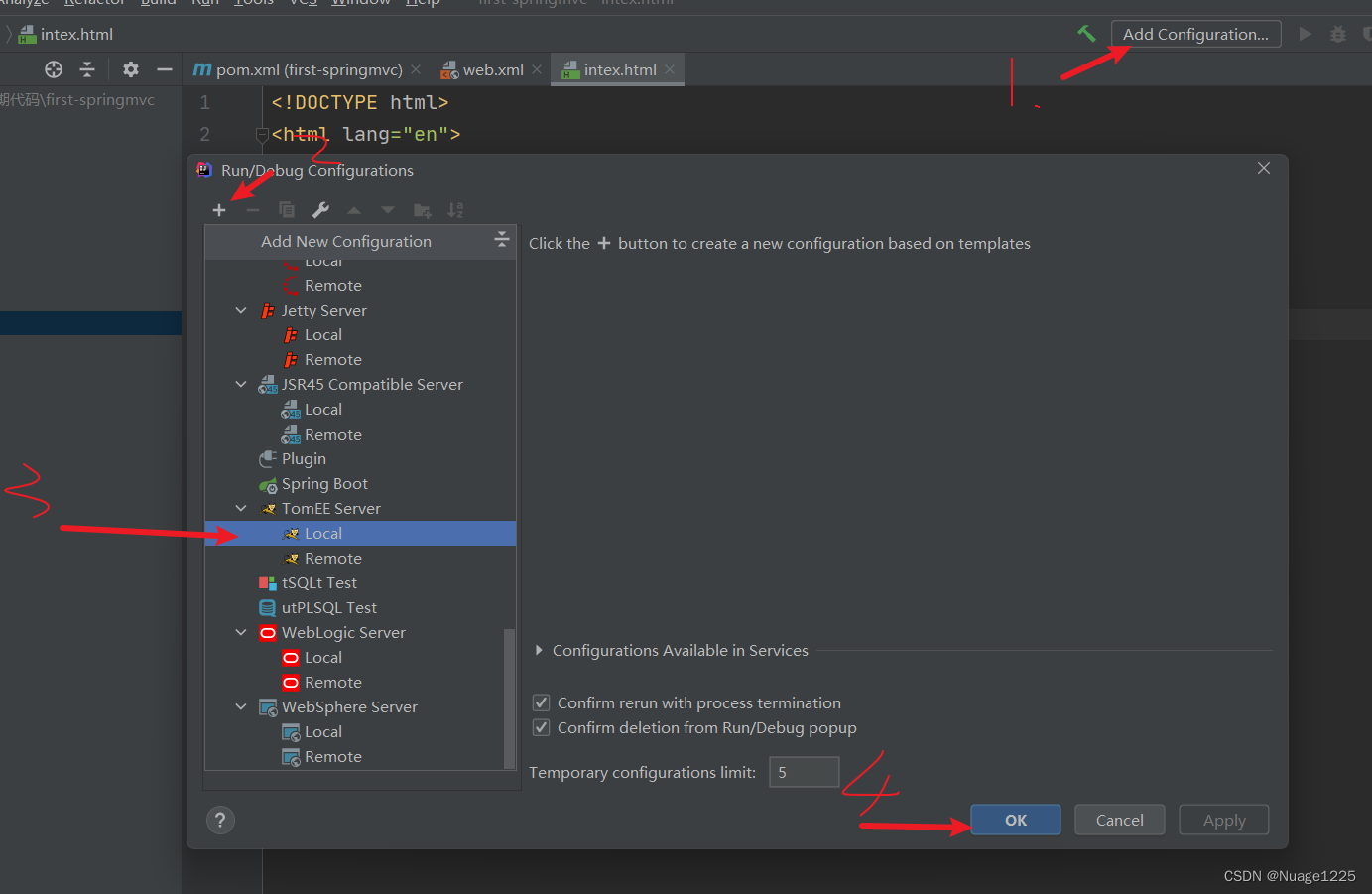Select the Spring Boot configuration type

pyautogui.click(x=324, y=483)
